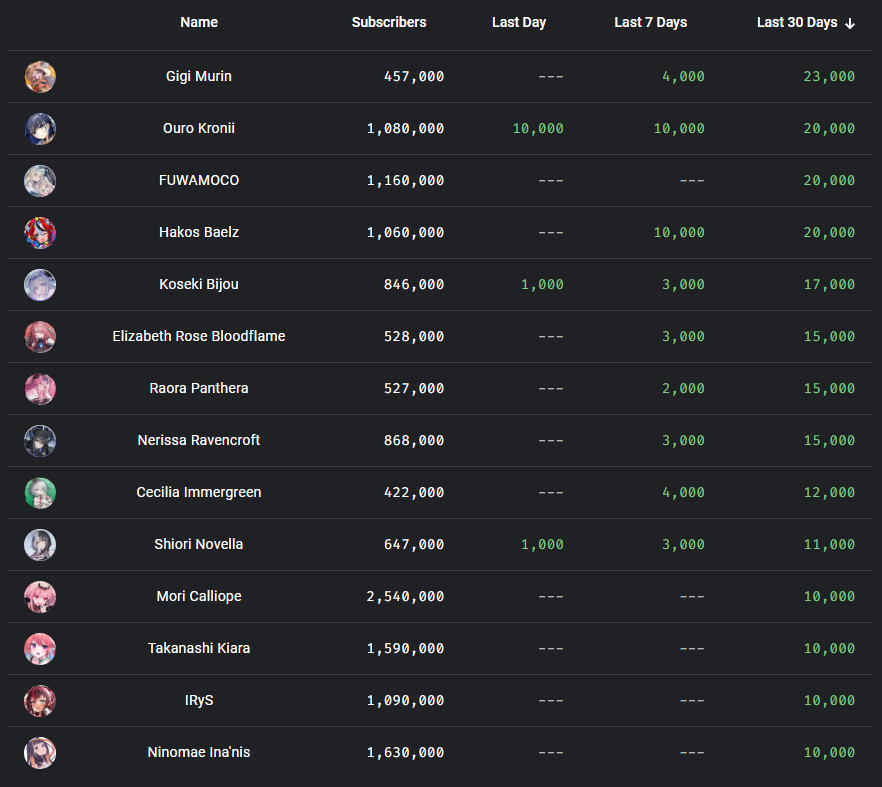This screenshot has width=882, height=787.
Task: Click Raora Panthera's avatar thumbnail
Action: 40,389
